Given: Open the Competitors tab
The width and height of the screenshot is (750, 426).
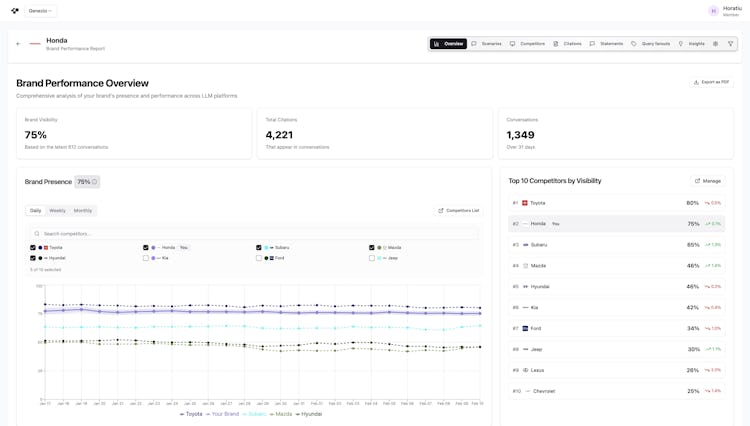Looking at the screenshot, I should point(527,44).
